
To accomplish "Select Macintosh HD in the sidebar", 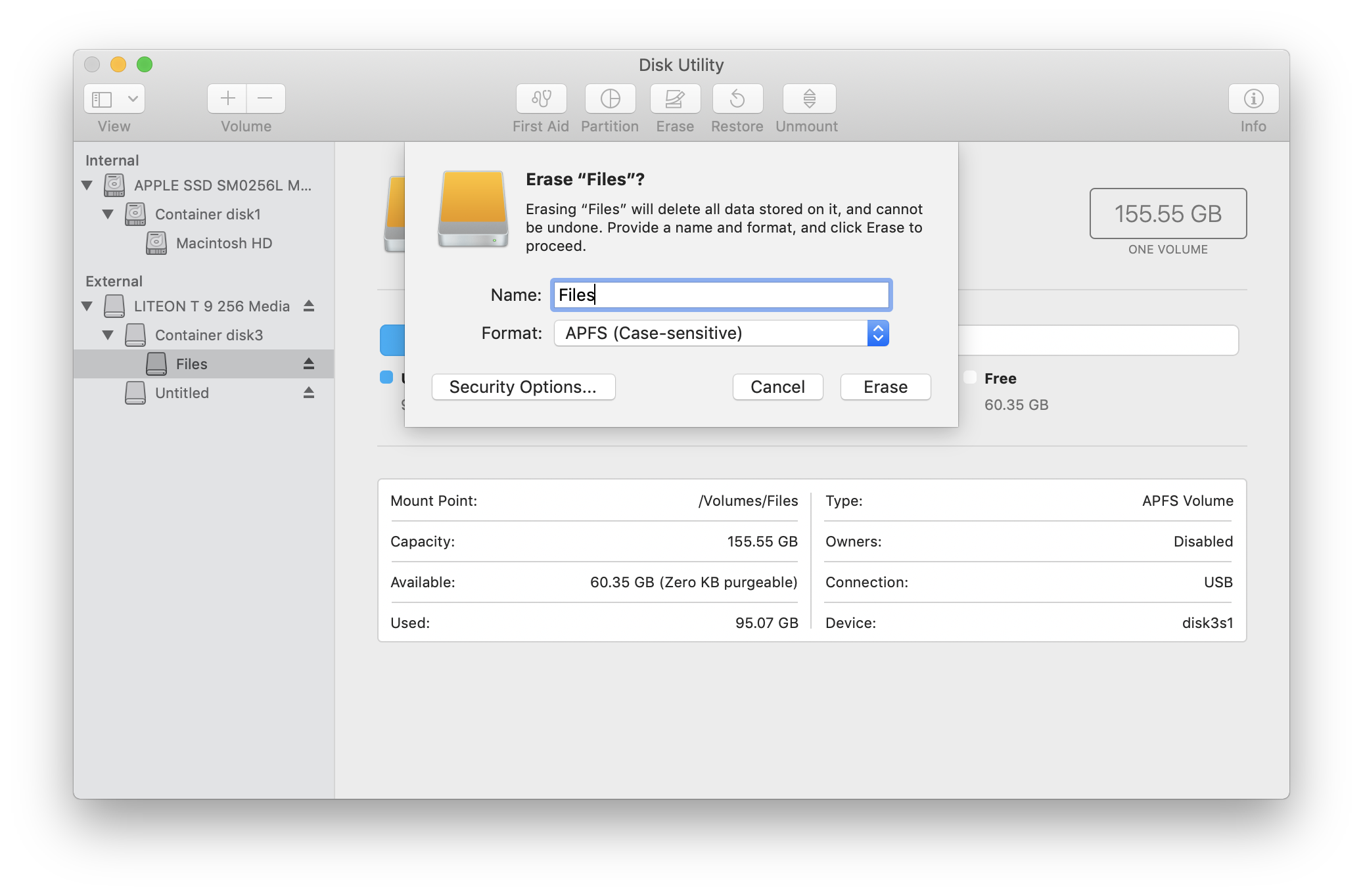I will tap(223, 243).
